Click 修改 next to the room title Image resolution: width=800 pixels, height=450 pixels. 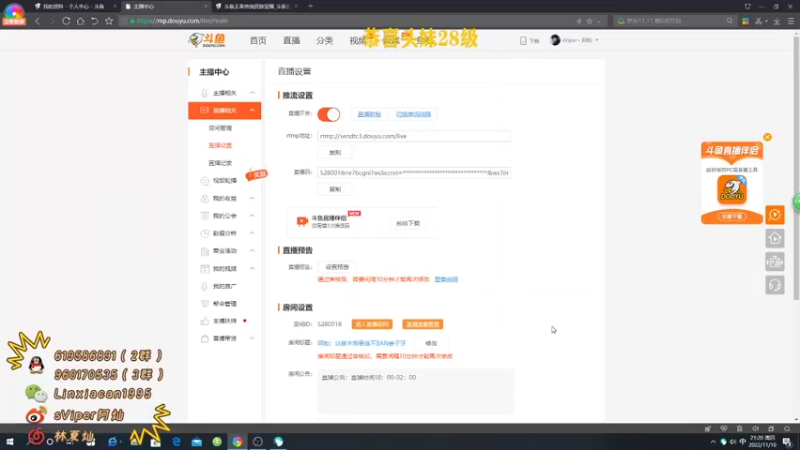pos(431,343)
